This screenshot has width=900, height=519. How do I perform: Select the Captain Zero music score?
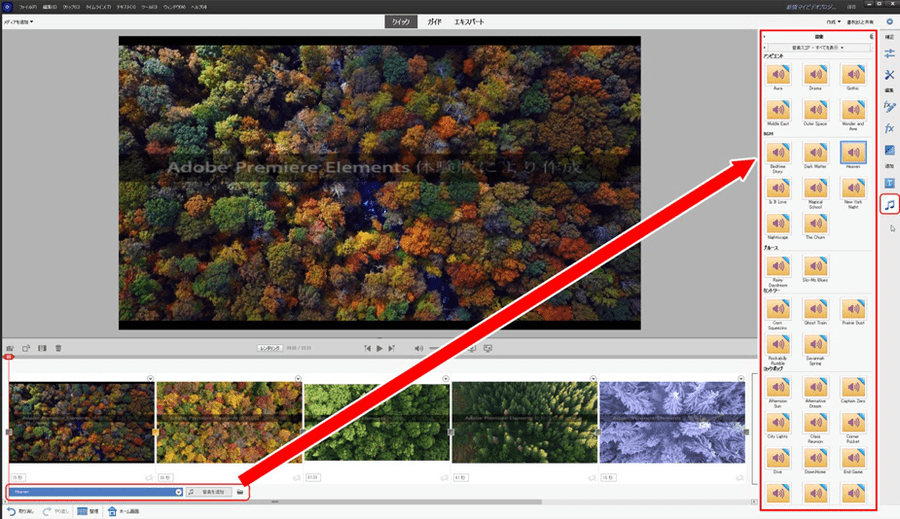853,390
